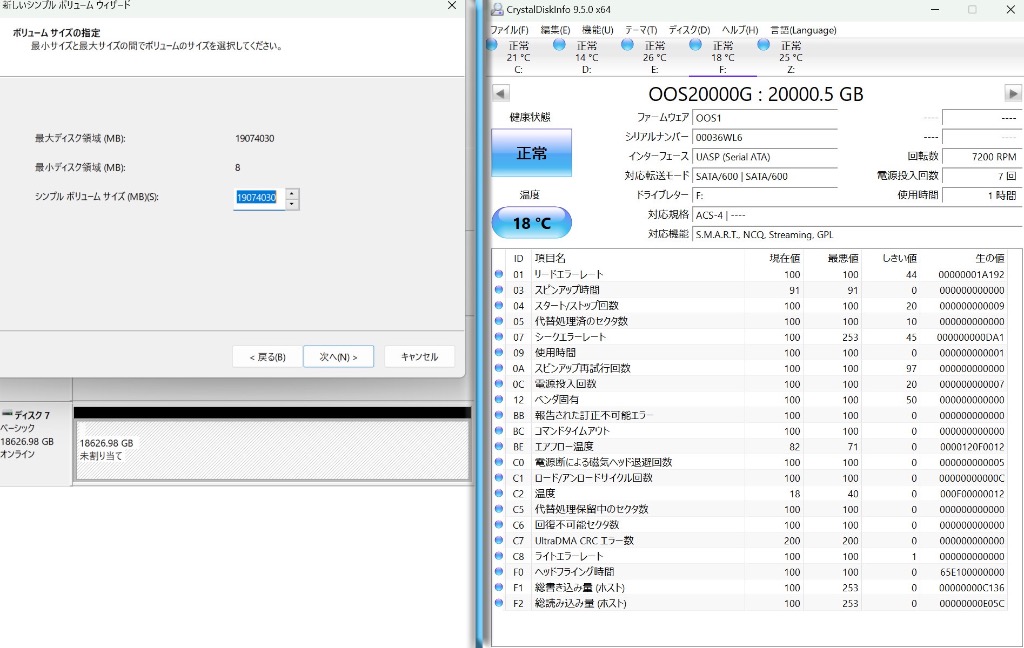
Task: Open the ファイル(F) menu
Action: pyautogui.click(x=509, y=30)
